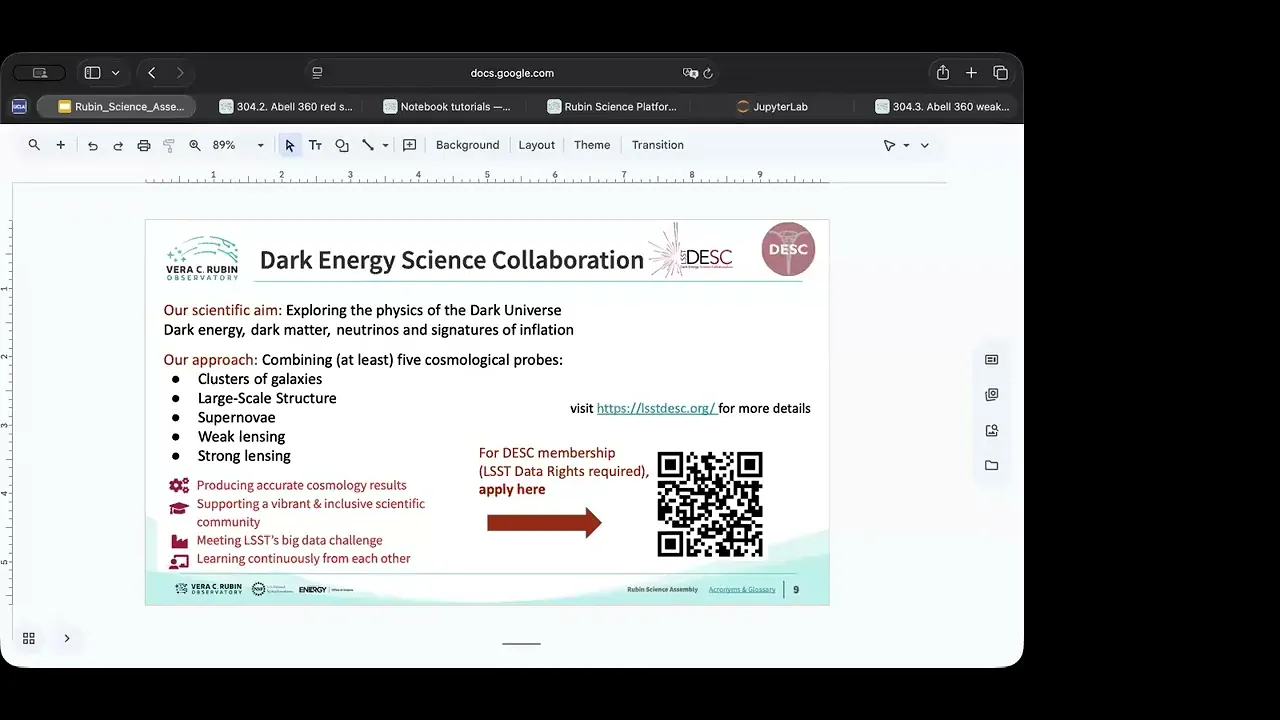The width and height of the screenshot is (1280, 720).
Task: Select the paint format tool
Action: (169, 145)
